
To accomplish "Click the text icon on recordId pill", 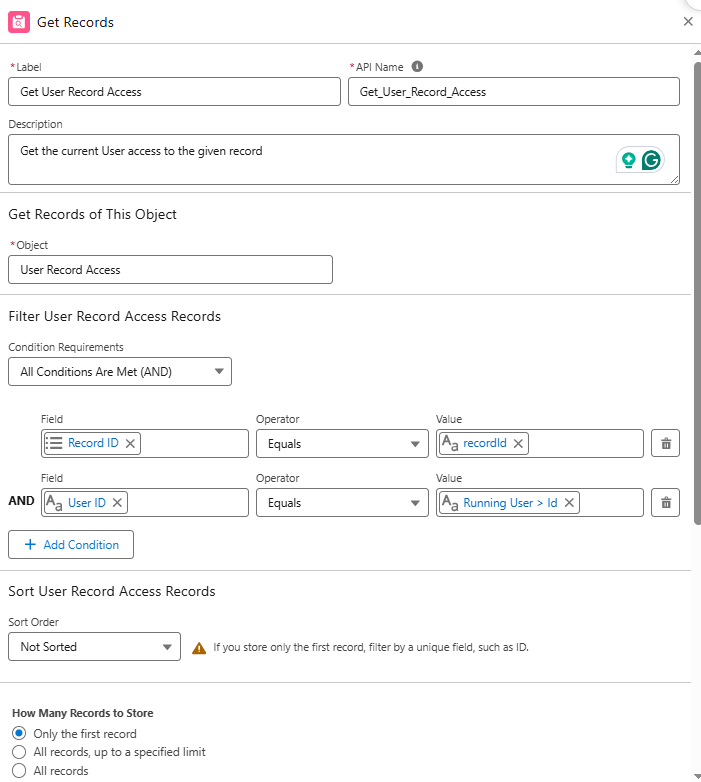I will 450,443.
